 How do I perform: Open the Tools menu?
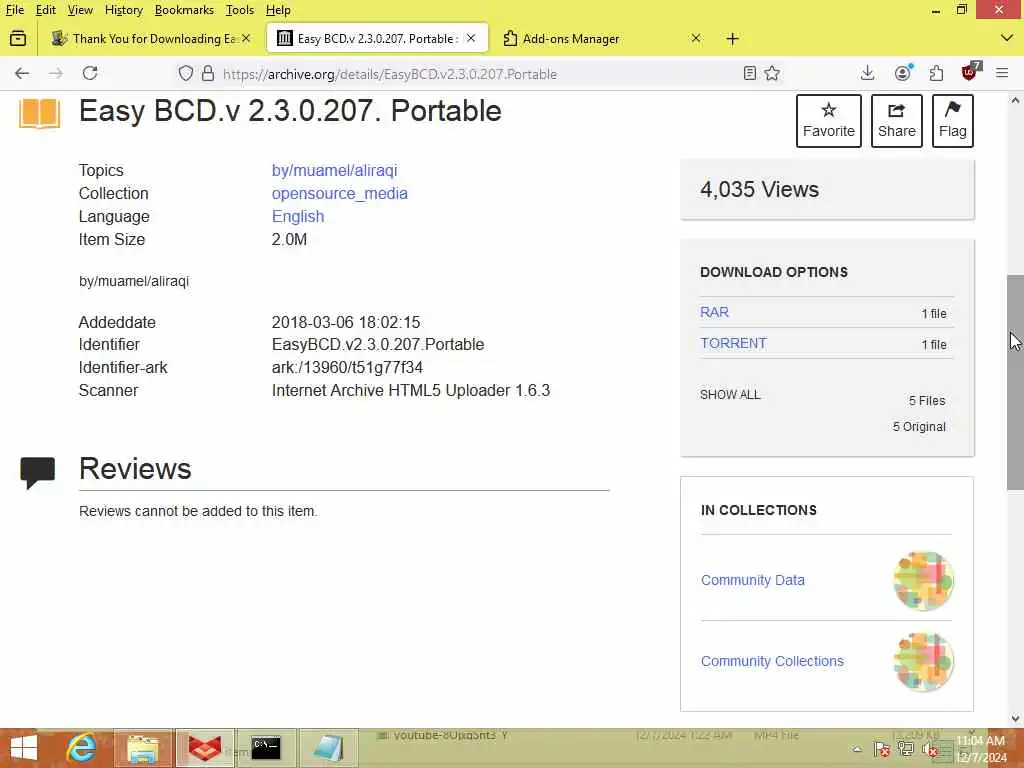[240, 10]
